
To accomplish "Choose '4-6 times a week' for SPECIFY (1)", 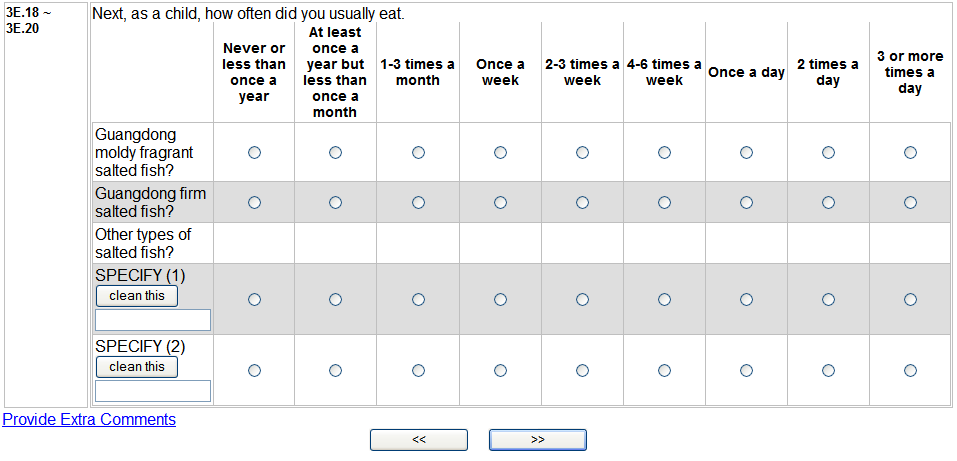I will [664, 299].
